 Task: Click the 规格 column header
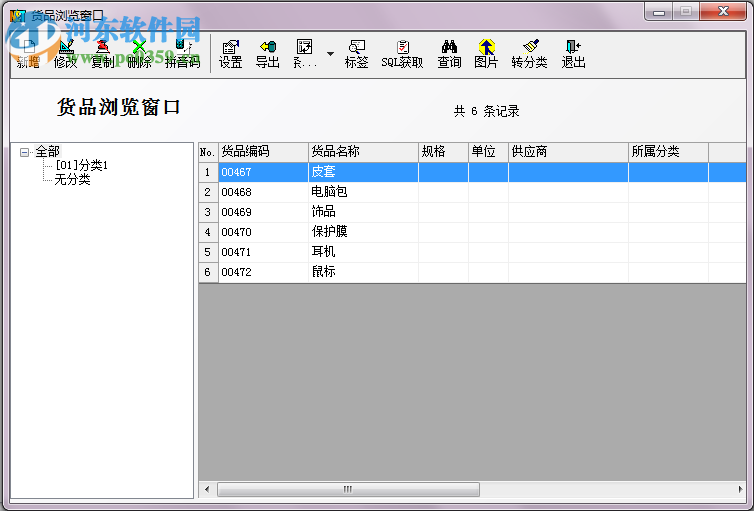[x=443, y=152]
